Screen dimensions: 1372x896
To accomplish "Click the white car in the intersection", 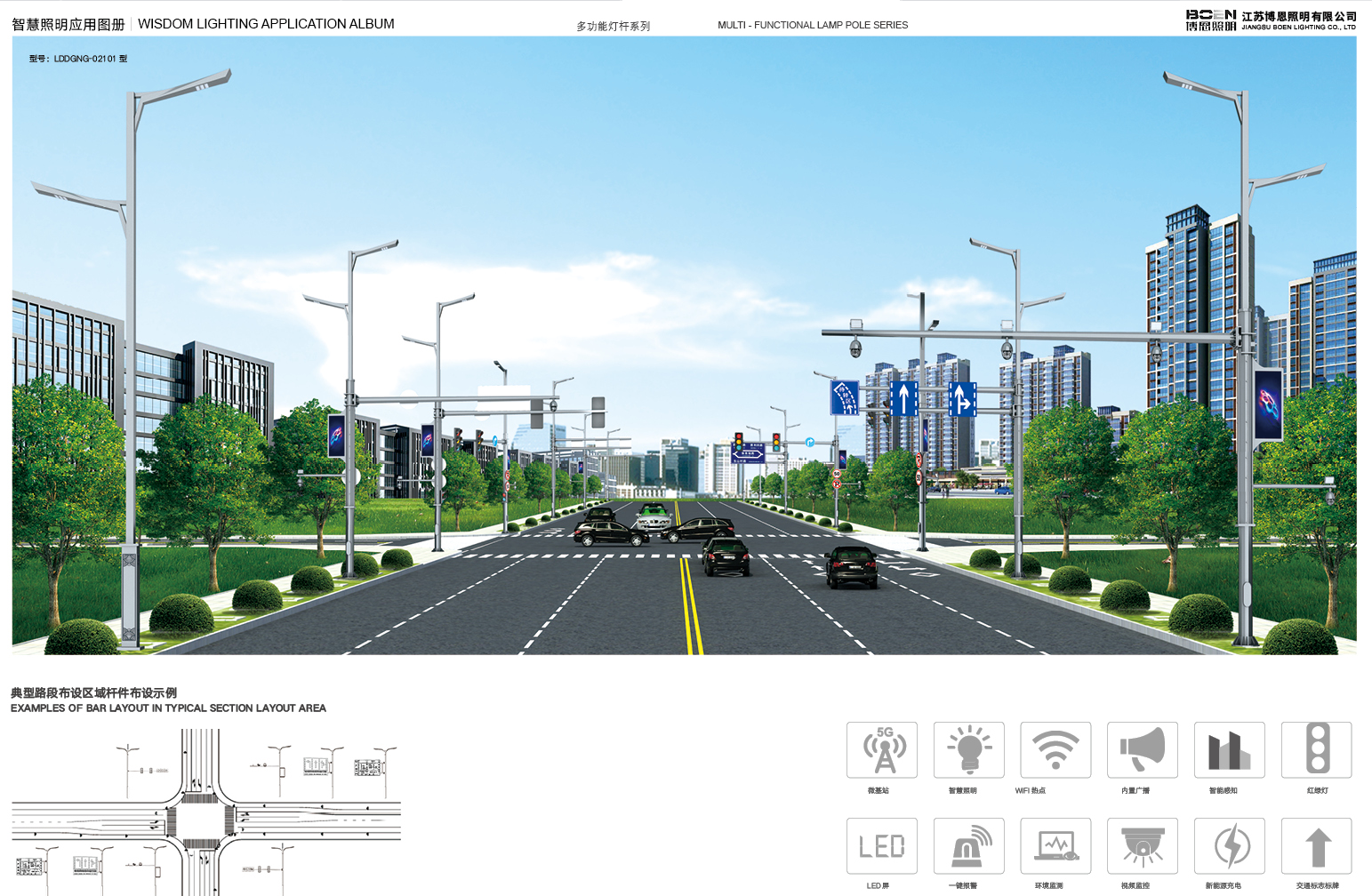I will [654, 516].
